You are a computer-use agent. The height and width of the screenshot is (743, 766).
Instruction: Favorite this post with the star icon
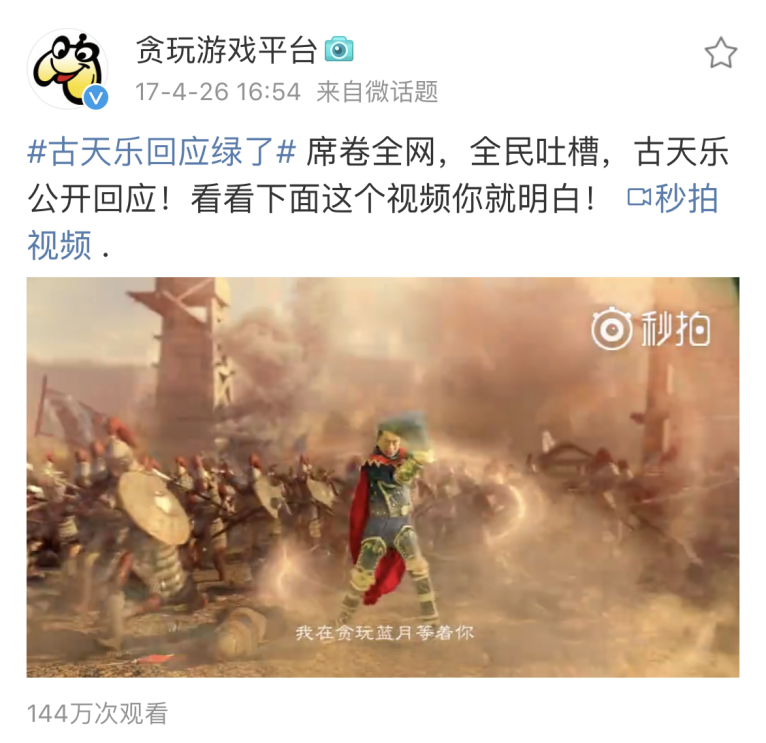click(721, 52)
